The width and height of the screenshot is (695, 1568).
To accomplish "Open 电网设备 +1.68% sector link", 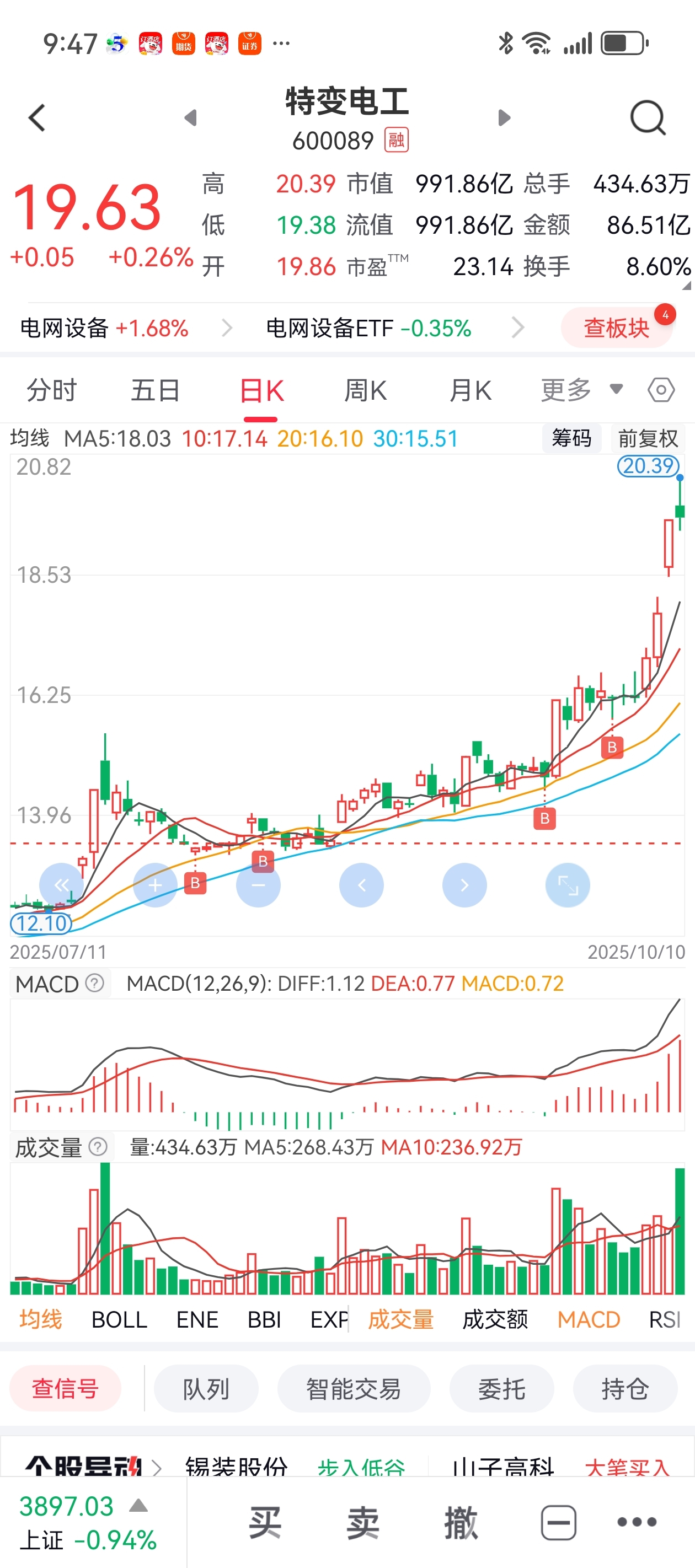I will click(104, 328).
